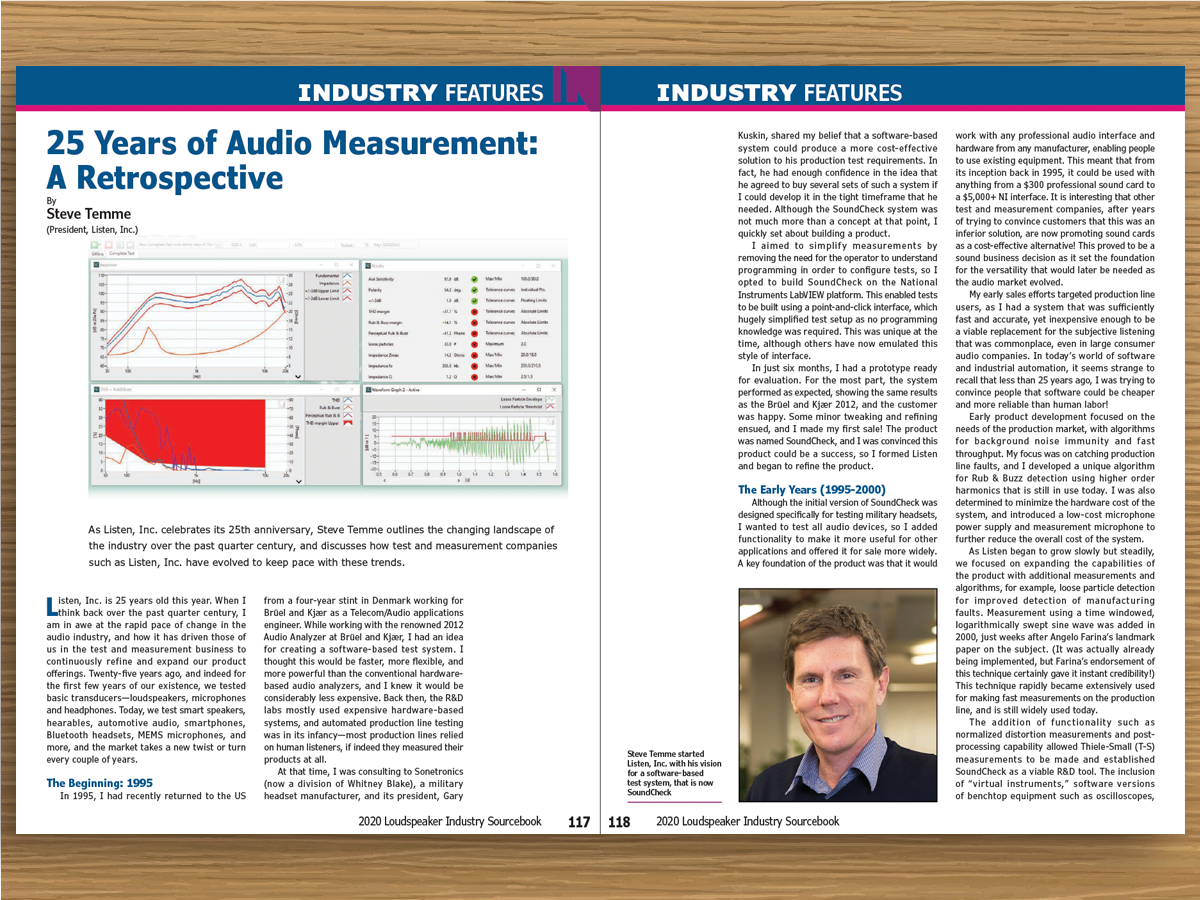
Task: Click the green pass icon for Ave Sensitivity
Action: [474, 279]
